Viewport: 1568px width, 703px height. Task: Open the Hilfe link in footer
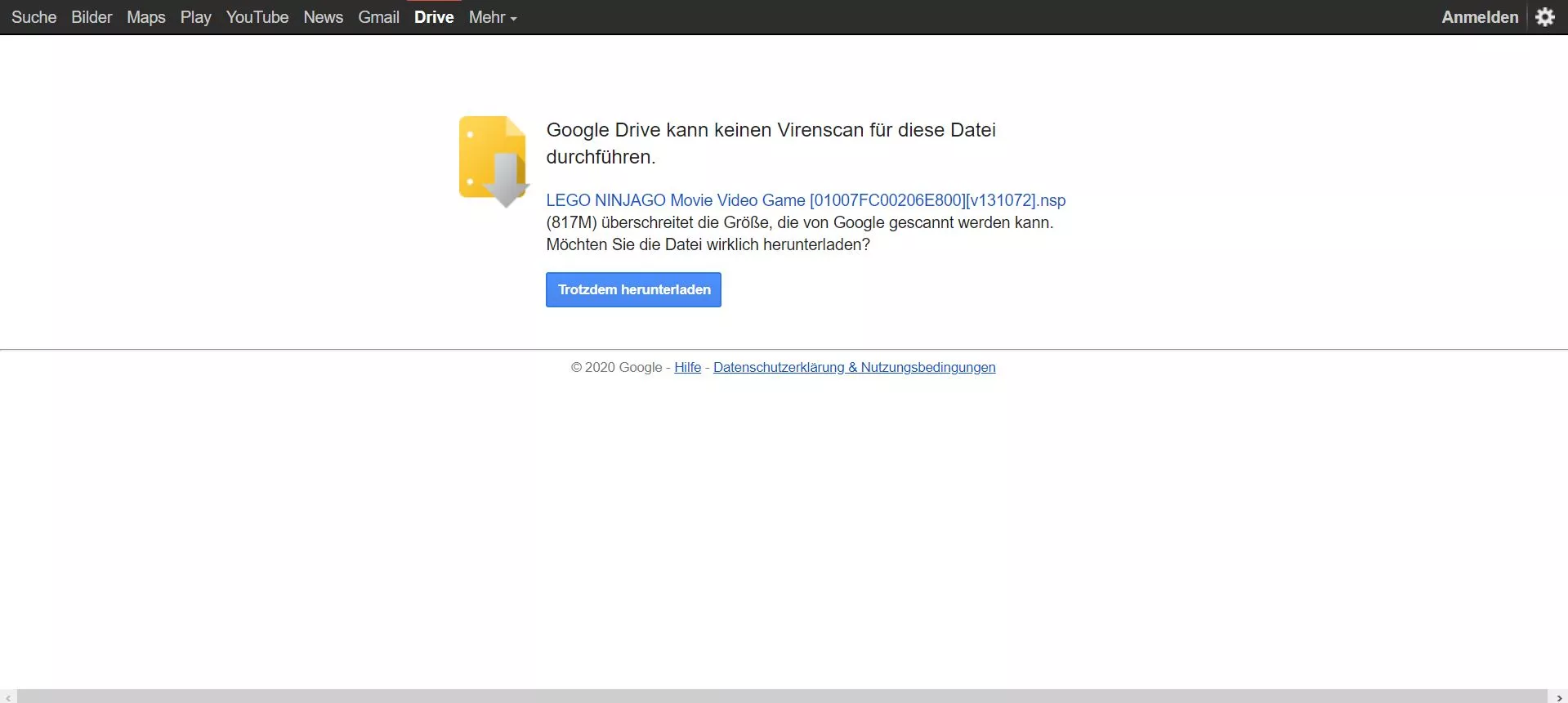coord(687,368)
